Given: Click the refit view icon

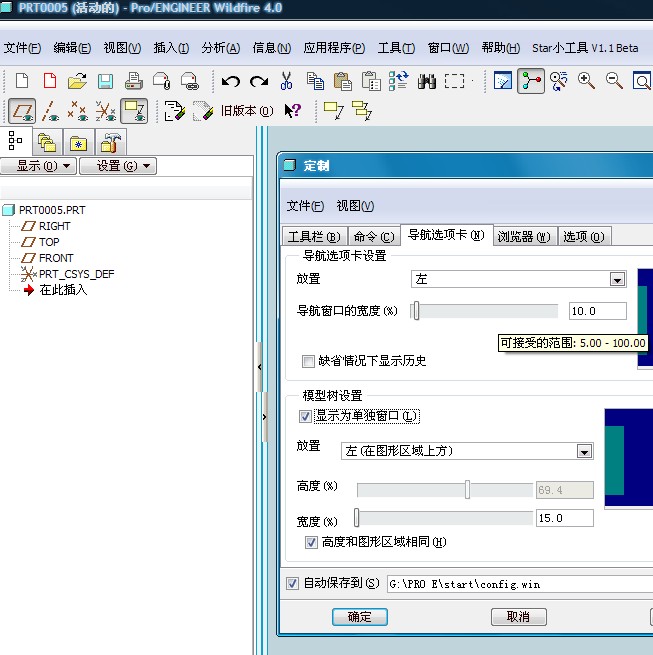Looking at the screenshot, I should (x=642, y=81).
